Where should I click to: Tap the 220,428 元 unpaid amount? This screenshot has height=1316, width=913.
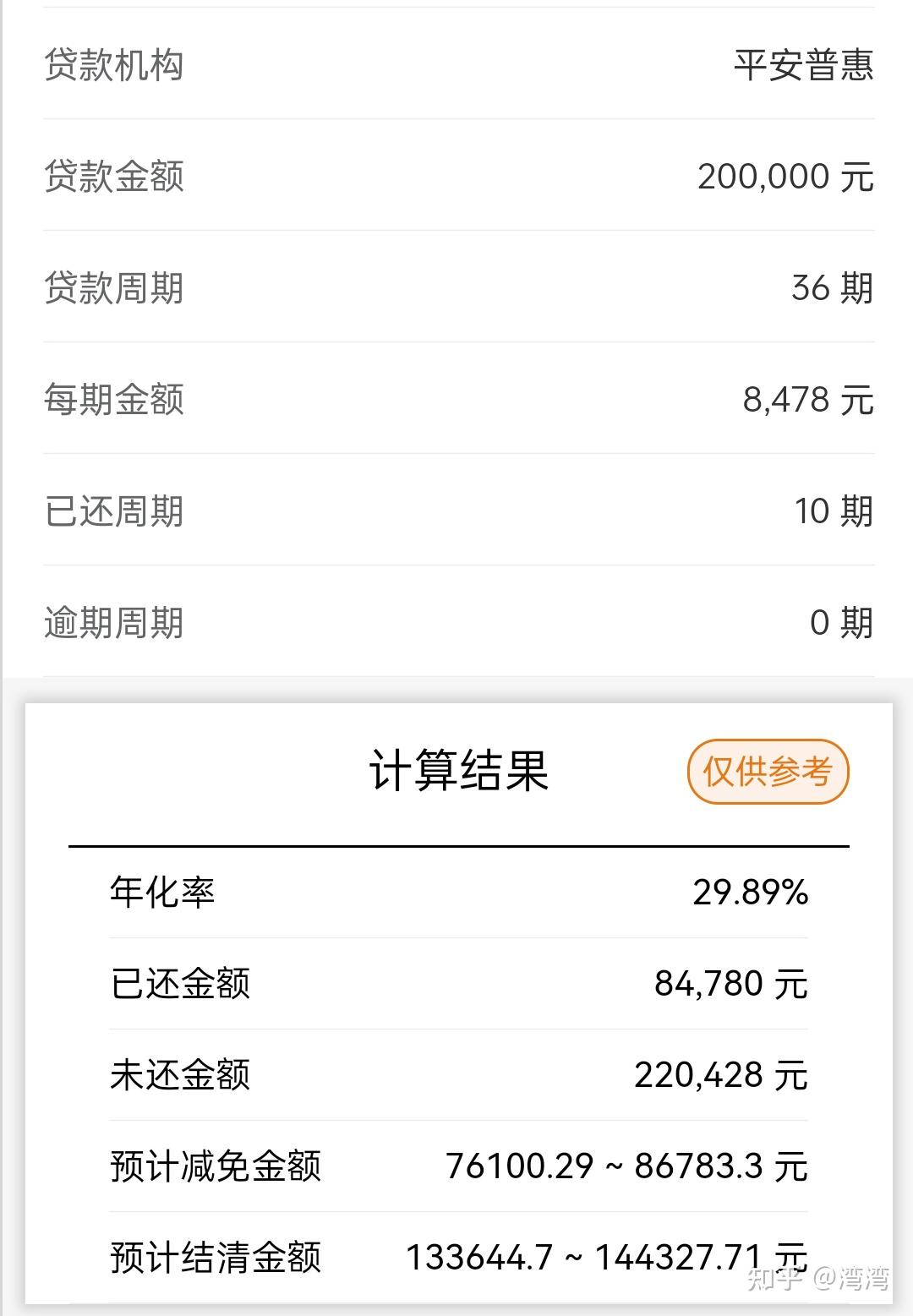tap(720, 1075)
